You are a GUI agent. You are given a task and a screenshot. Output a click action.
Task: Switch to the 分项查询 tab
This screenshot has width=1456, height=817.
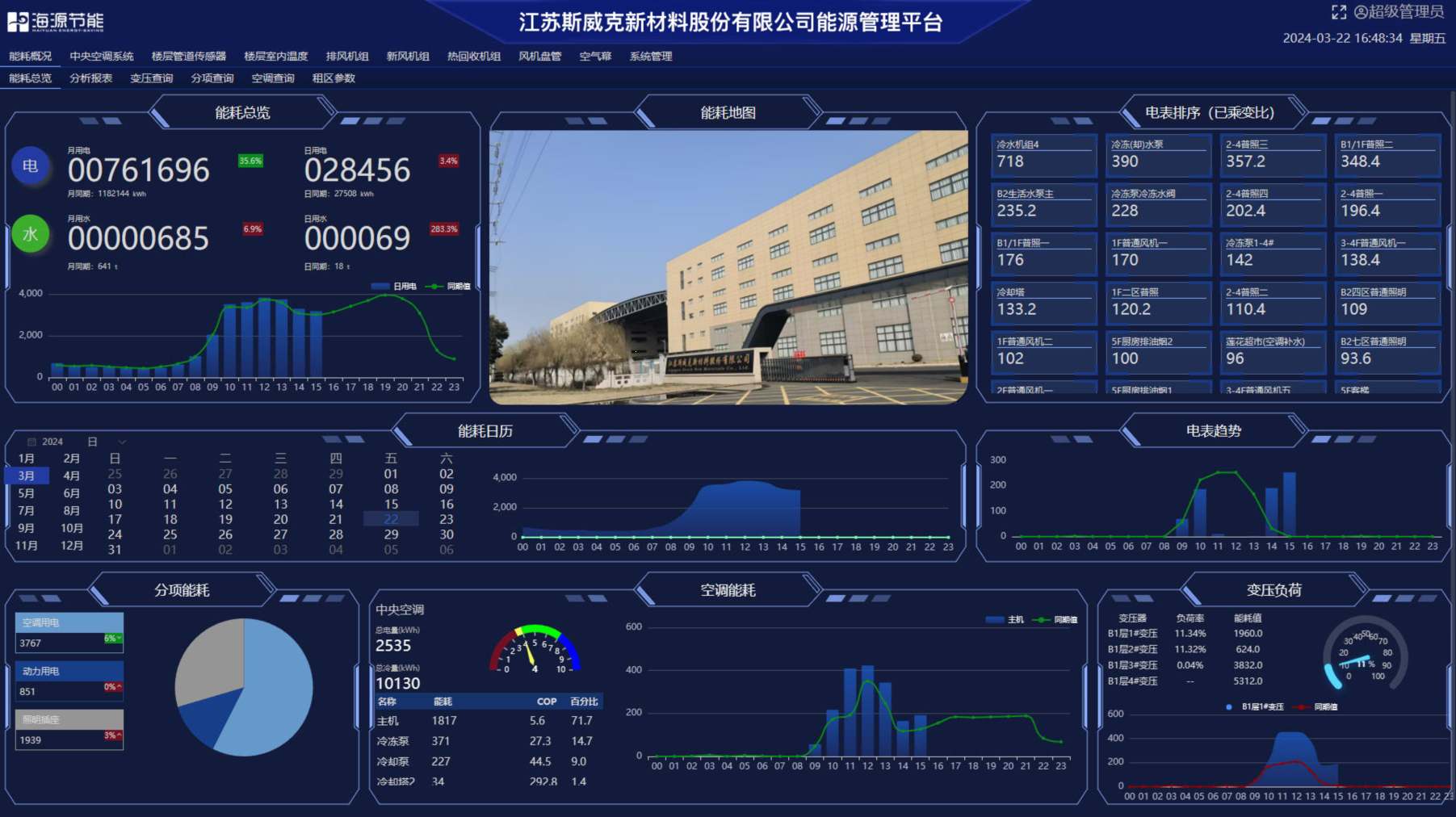[212, 78]
